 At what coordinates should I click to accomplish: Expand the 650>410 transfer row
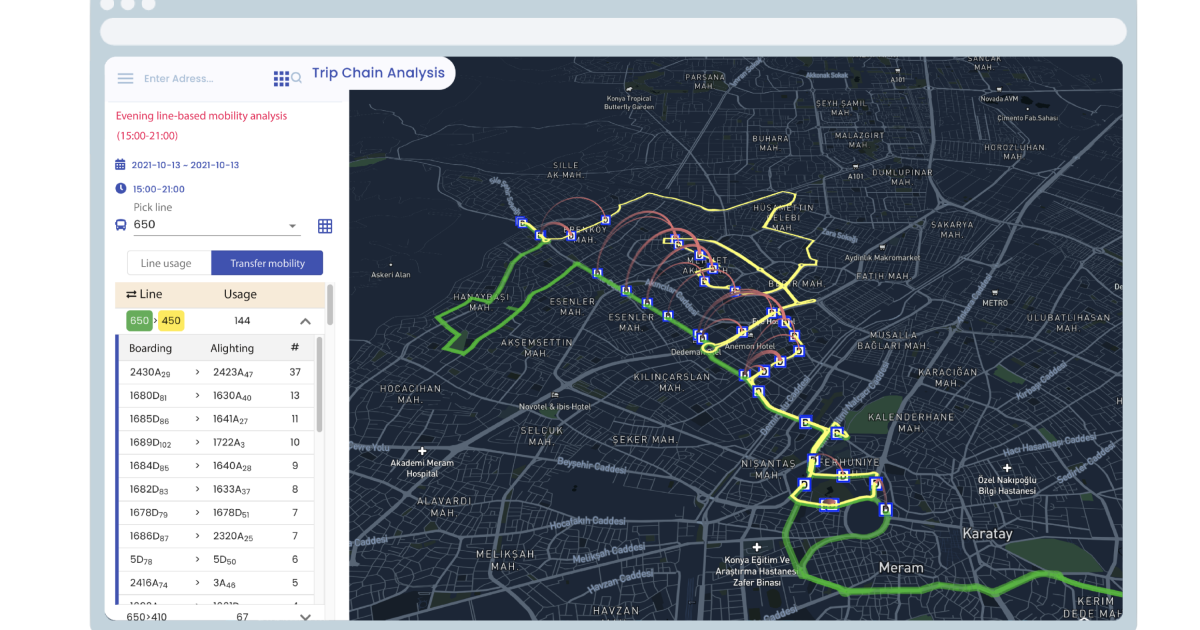[305, 617]
